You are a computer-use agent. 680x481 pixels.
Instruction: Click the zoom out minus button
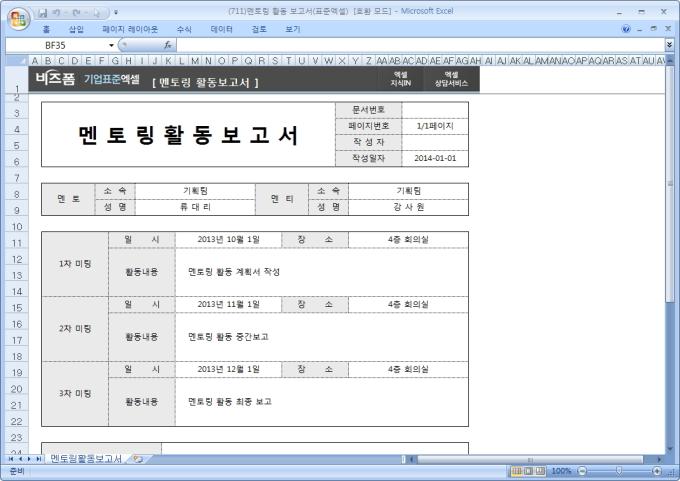[582, 471]
